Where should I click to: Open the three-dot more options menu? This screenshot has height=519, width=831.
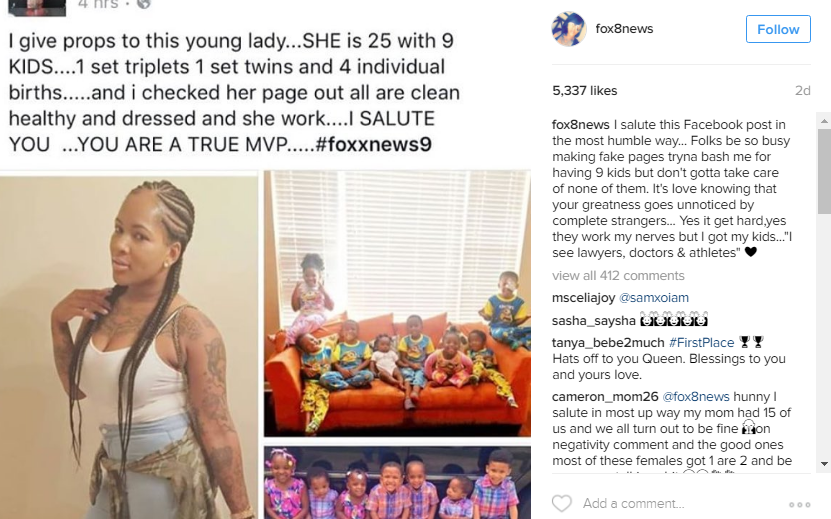click(x=799, y=504)
